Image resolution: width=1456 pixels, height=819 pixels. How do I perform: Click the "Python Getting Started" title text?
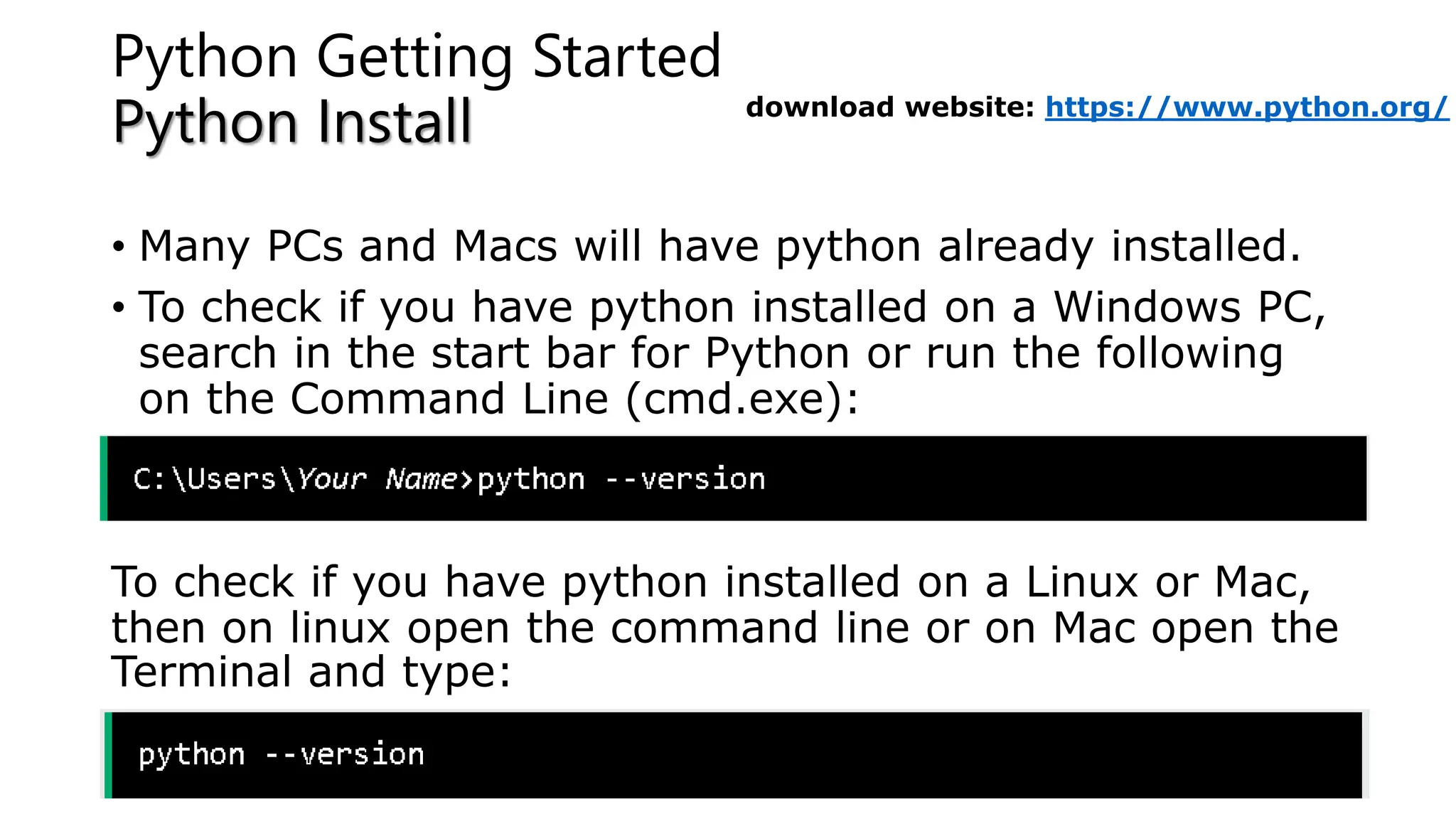click(417, 57)
